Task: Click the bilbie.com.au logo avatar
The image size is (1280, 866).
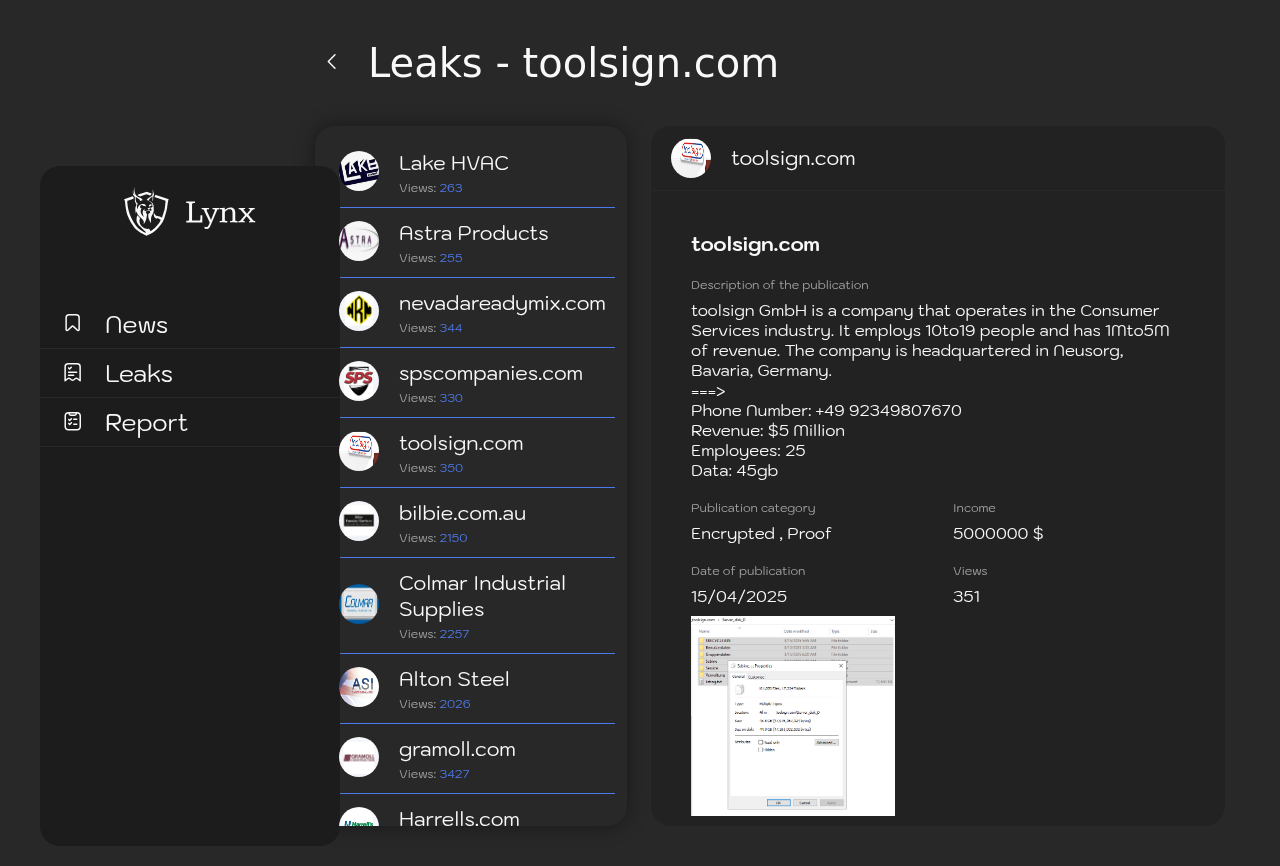Action: click(x=359, y=521)
